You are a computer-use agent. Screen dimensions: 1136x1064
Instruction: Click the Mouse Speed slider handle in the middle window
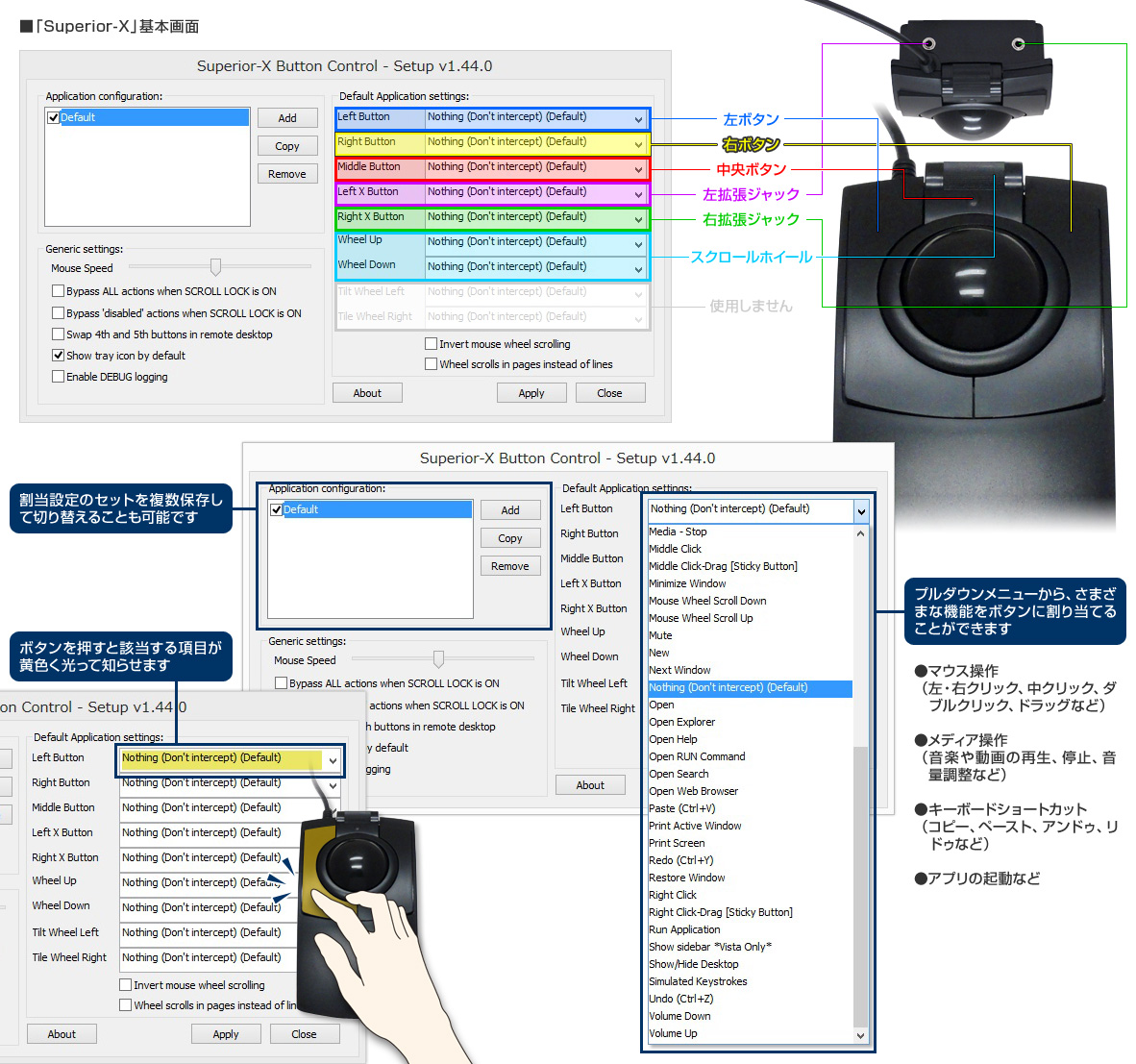(438, 658)
